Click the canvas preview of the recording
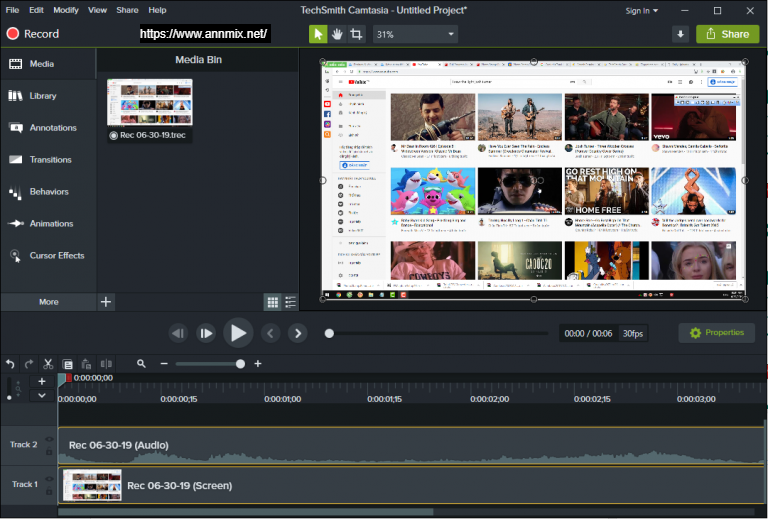 [x=534, y=180]
